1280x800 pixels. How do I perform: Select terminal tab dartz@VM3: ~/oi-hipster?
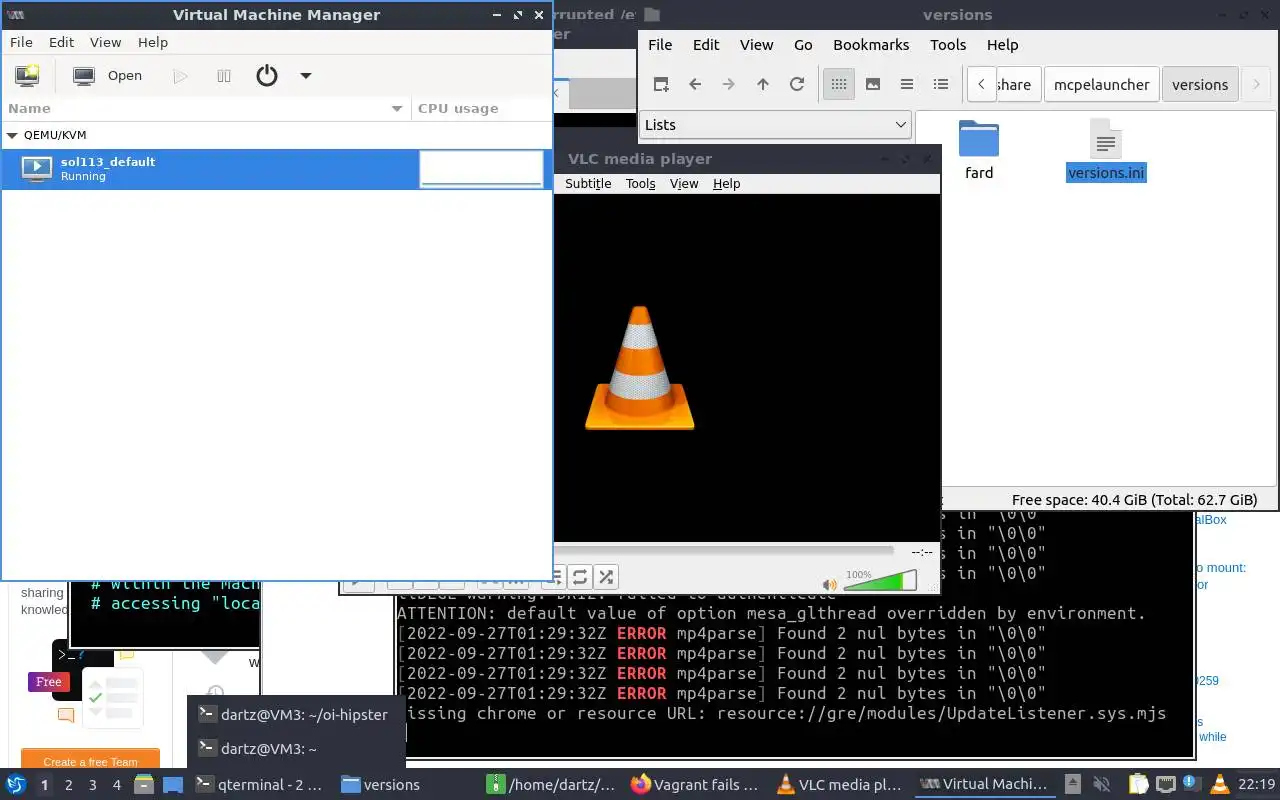click(296, 714)
